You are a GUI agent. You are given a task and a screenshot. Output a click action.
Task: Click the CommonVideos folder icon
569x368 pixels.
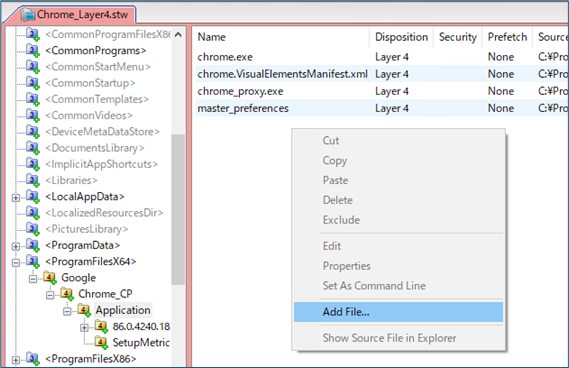coord(33,115)
